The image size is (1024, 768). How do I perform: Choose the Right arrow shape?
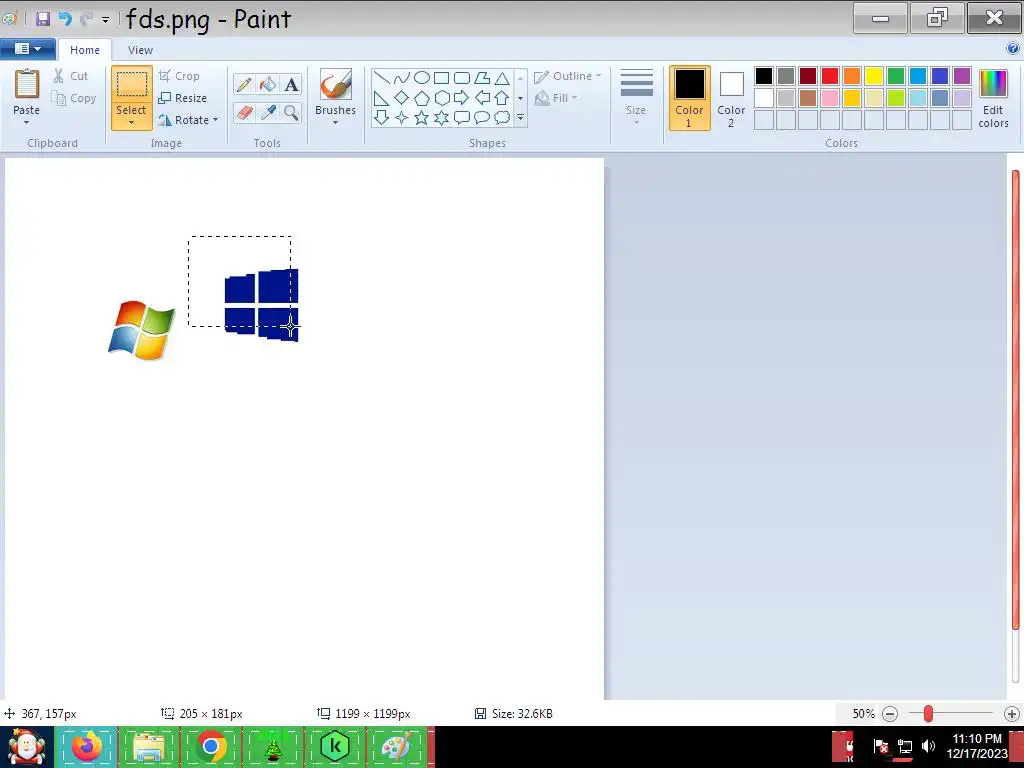pos(462,98)
